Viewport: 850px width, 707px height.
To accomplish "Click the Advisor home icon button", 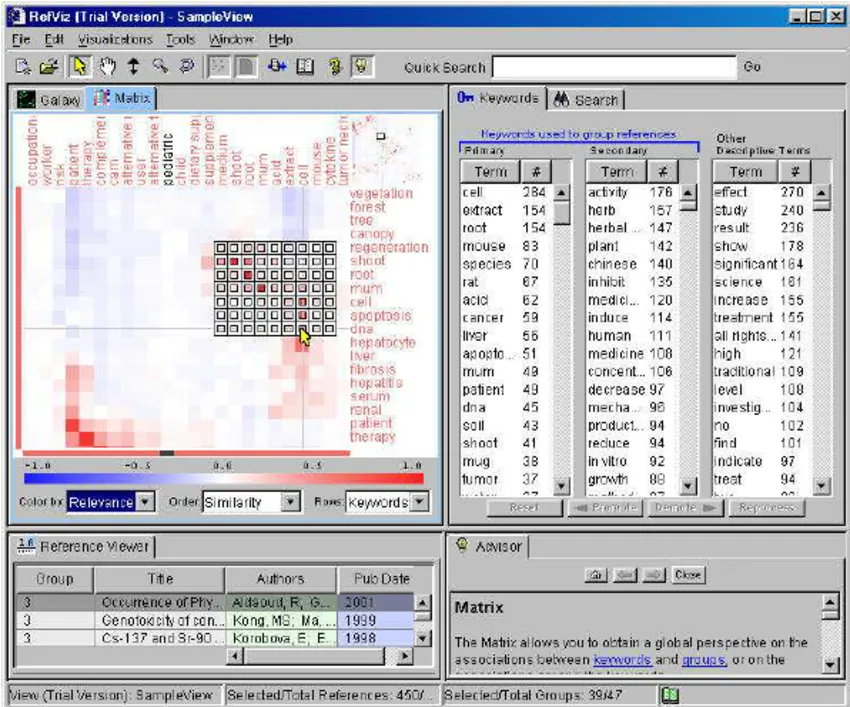I will click(595, 575).
